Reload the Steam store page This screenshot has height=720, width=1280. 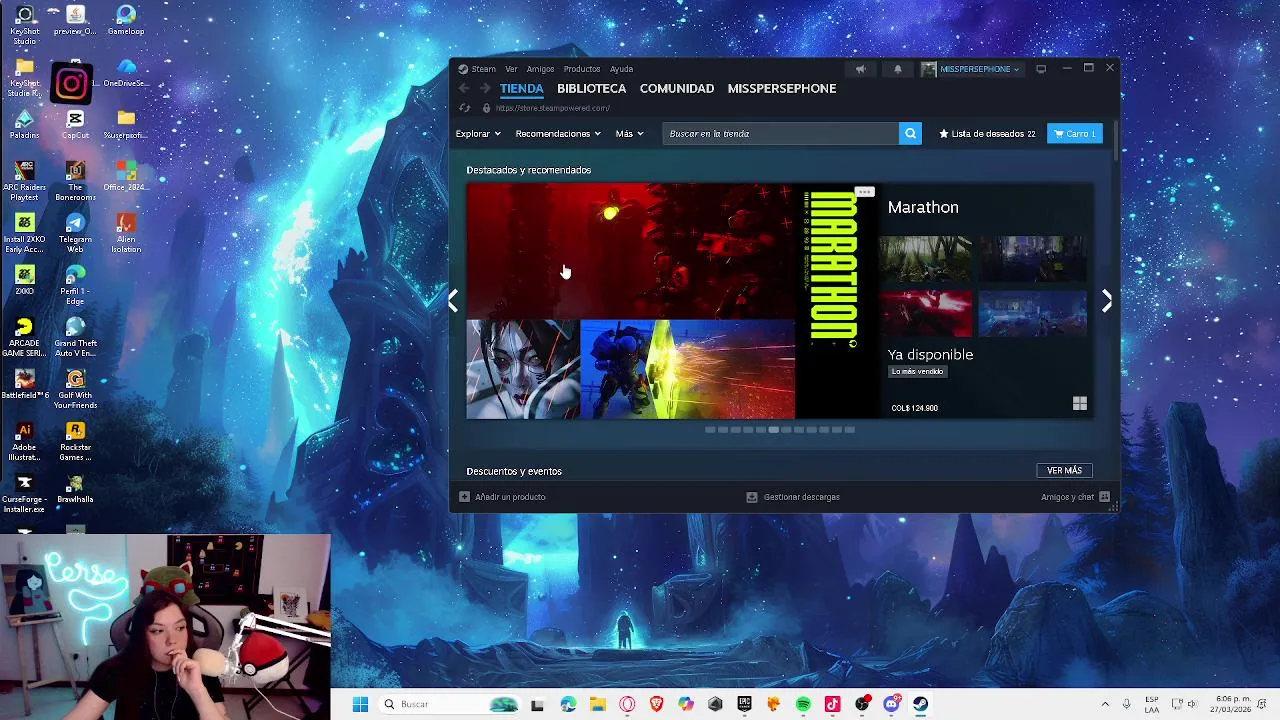click(x=464, y=108)
